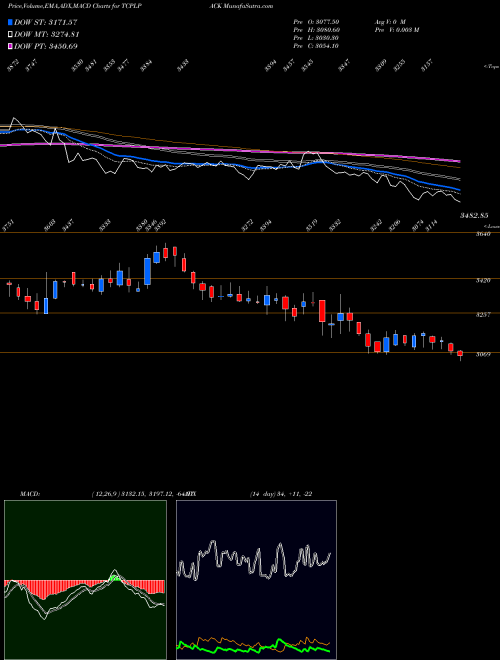
Task: Click the 'Avg V: 0 M' volume text
Action: pos(389,22)
